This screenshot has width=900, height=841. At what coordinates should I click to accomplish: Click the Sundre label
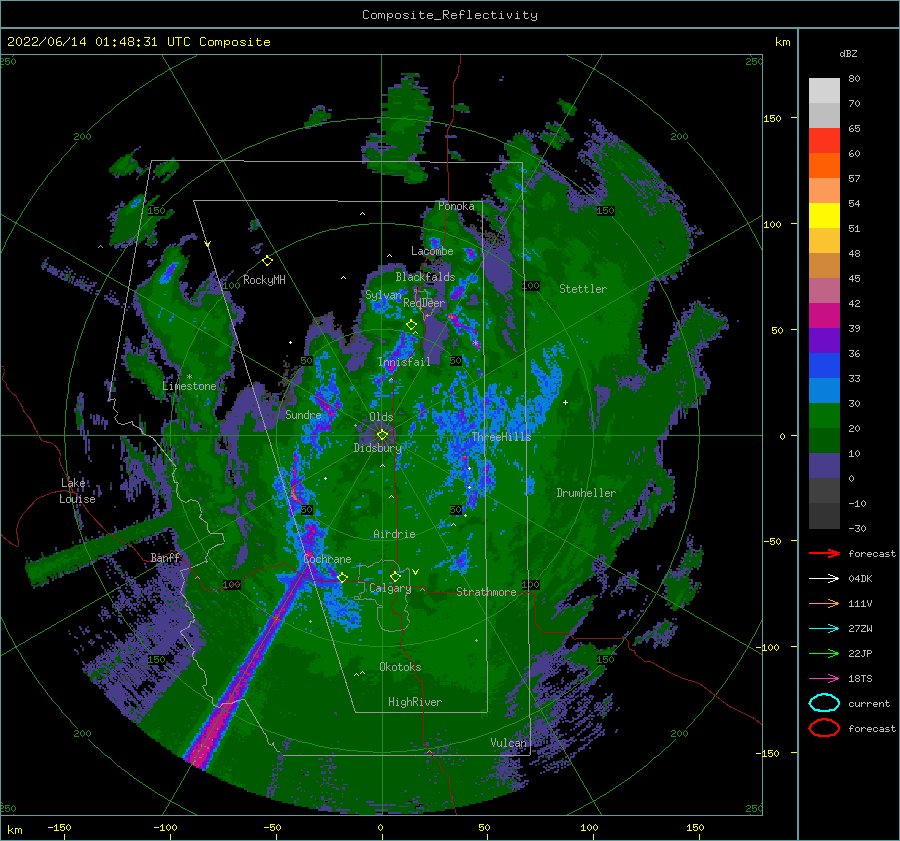[303, 414]
